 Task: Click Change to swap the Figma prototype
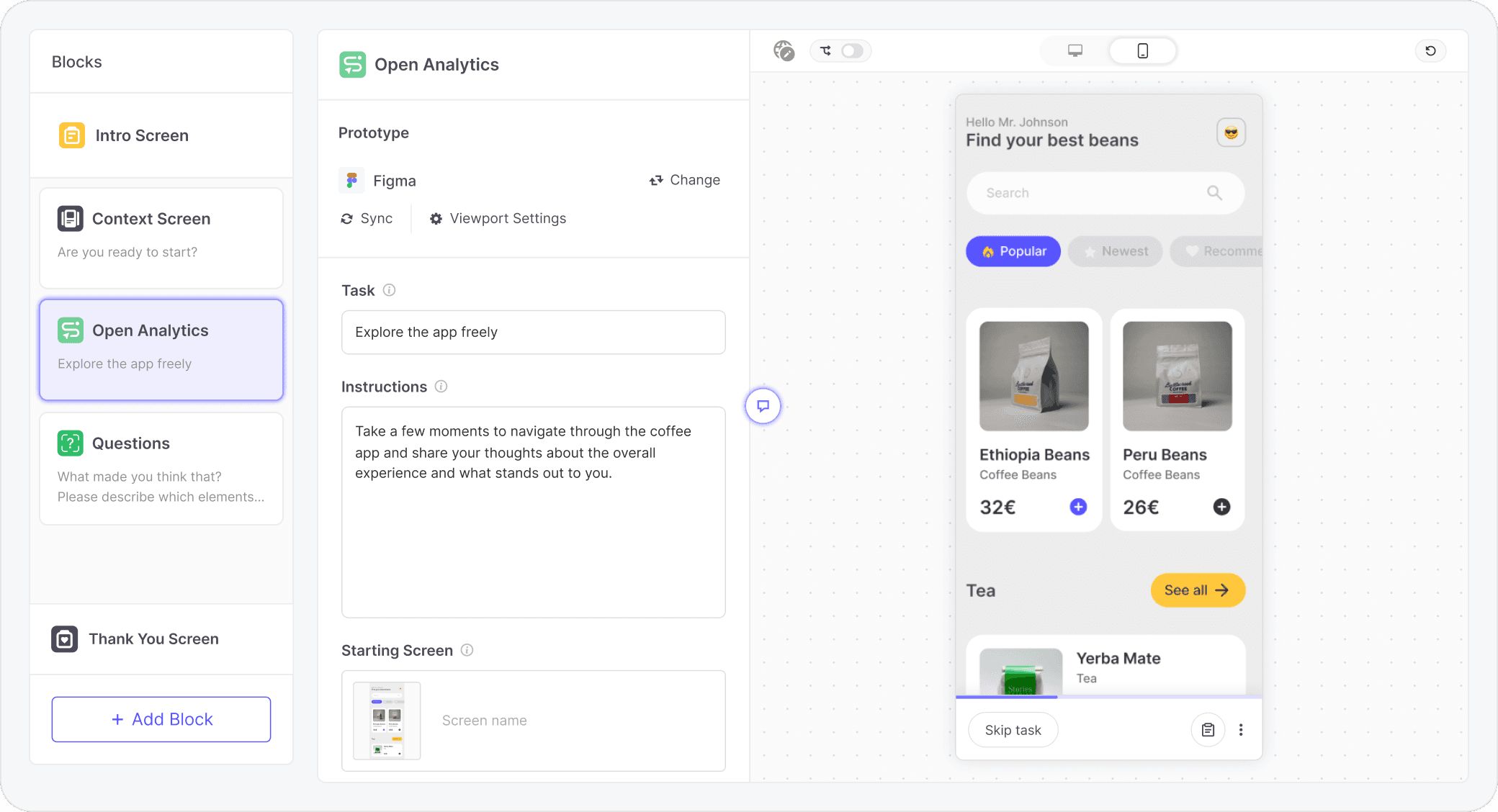pyautogui.click(x=684, y=180)
